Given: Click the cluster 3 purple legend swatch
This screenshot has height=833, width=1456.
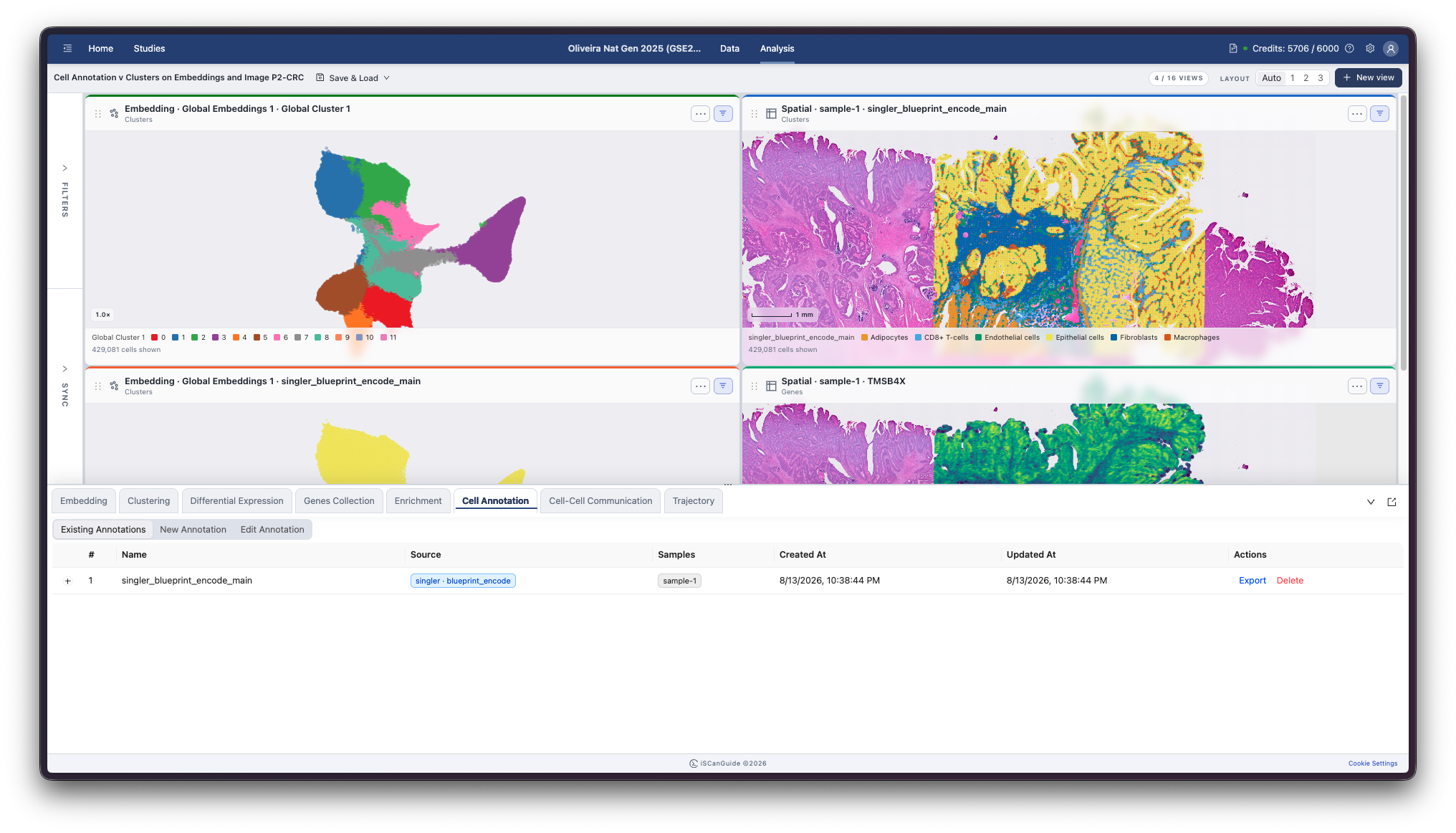Looking at the screenshot, I should point(215,337).
